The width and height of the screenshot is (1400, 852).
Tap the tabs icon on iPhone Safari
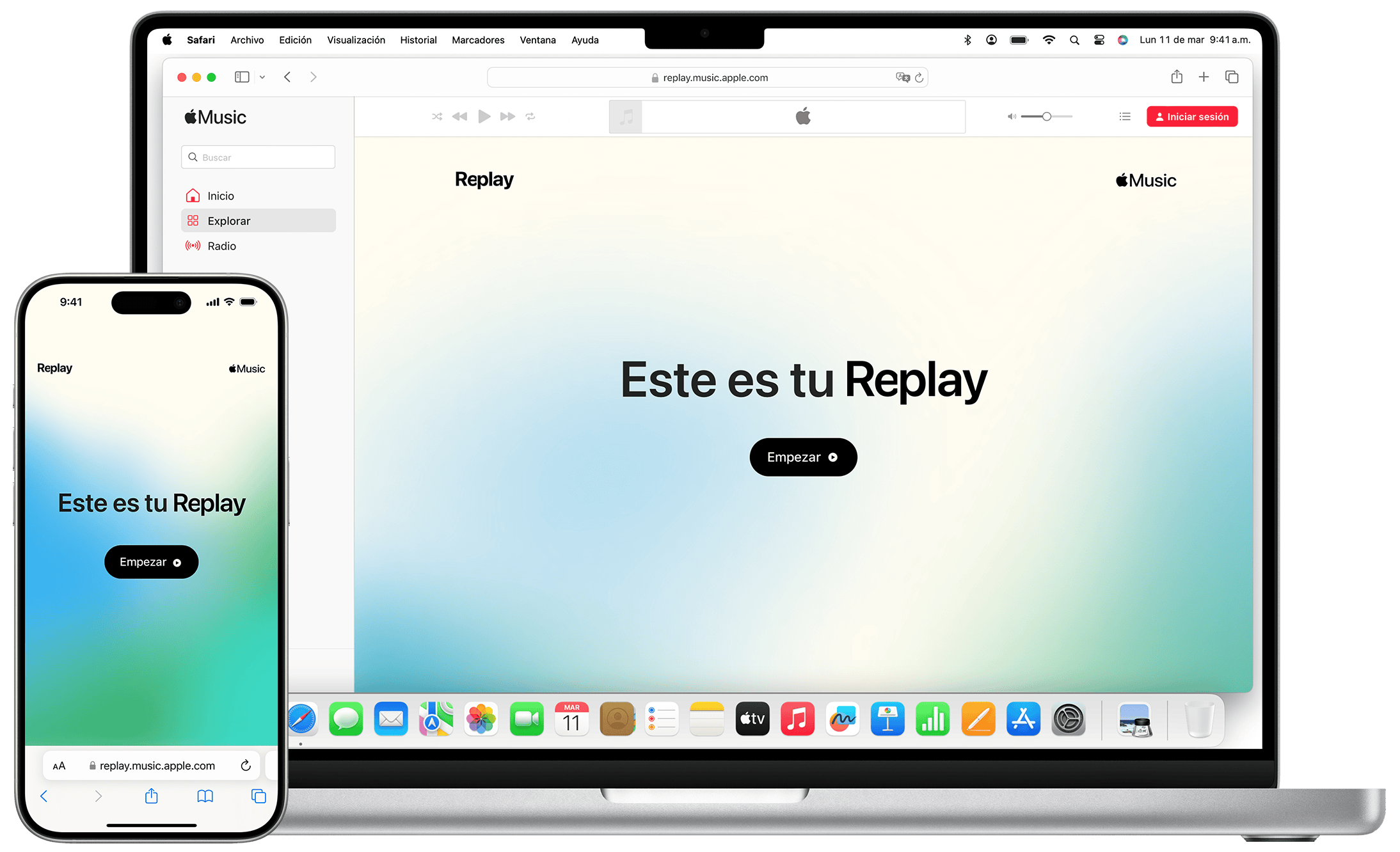coord(259,796)
